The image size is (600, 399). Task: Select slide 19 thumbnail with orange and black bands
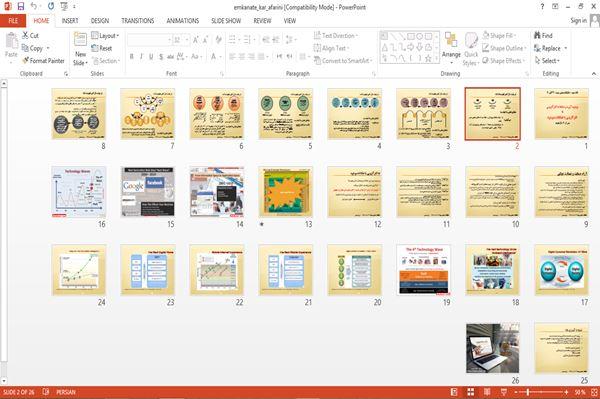coord(424,270)
